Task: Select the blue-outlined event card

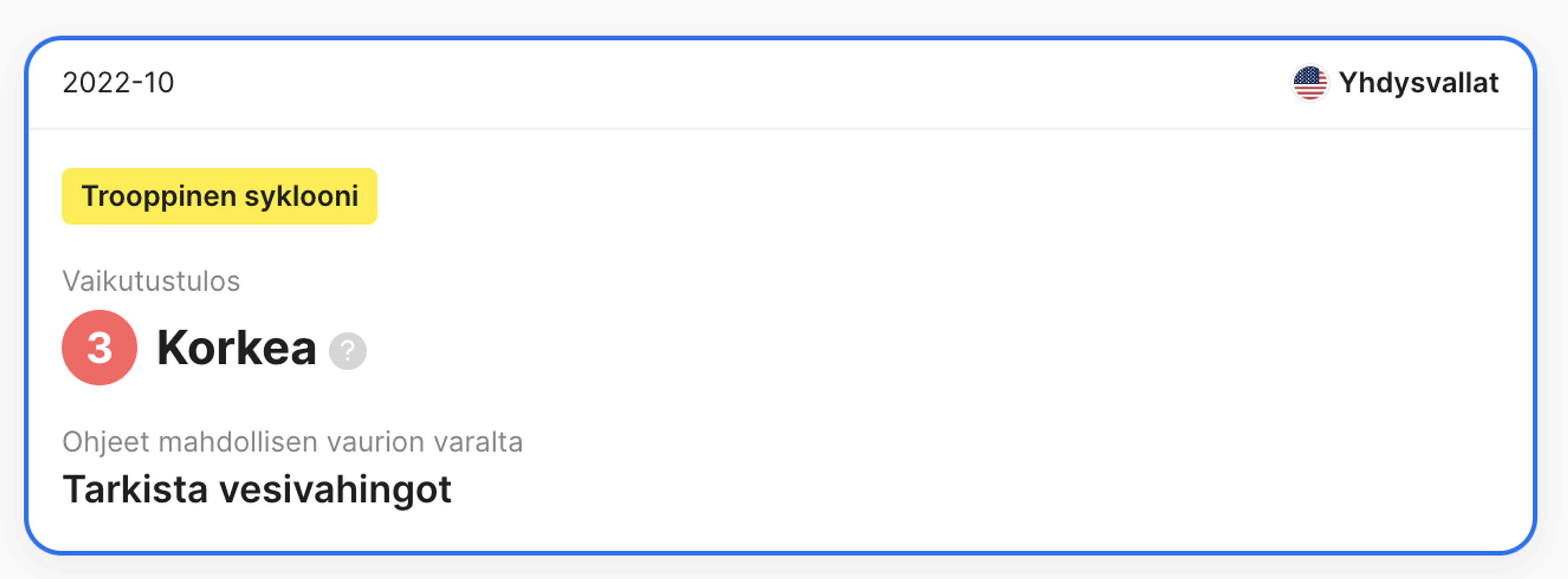Action: point(780,295)
